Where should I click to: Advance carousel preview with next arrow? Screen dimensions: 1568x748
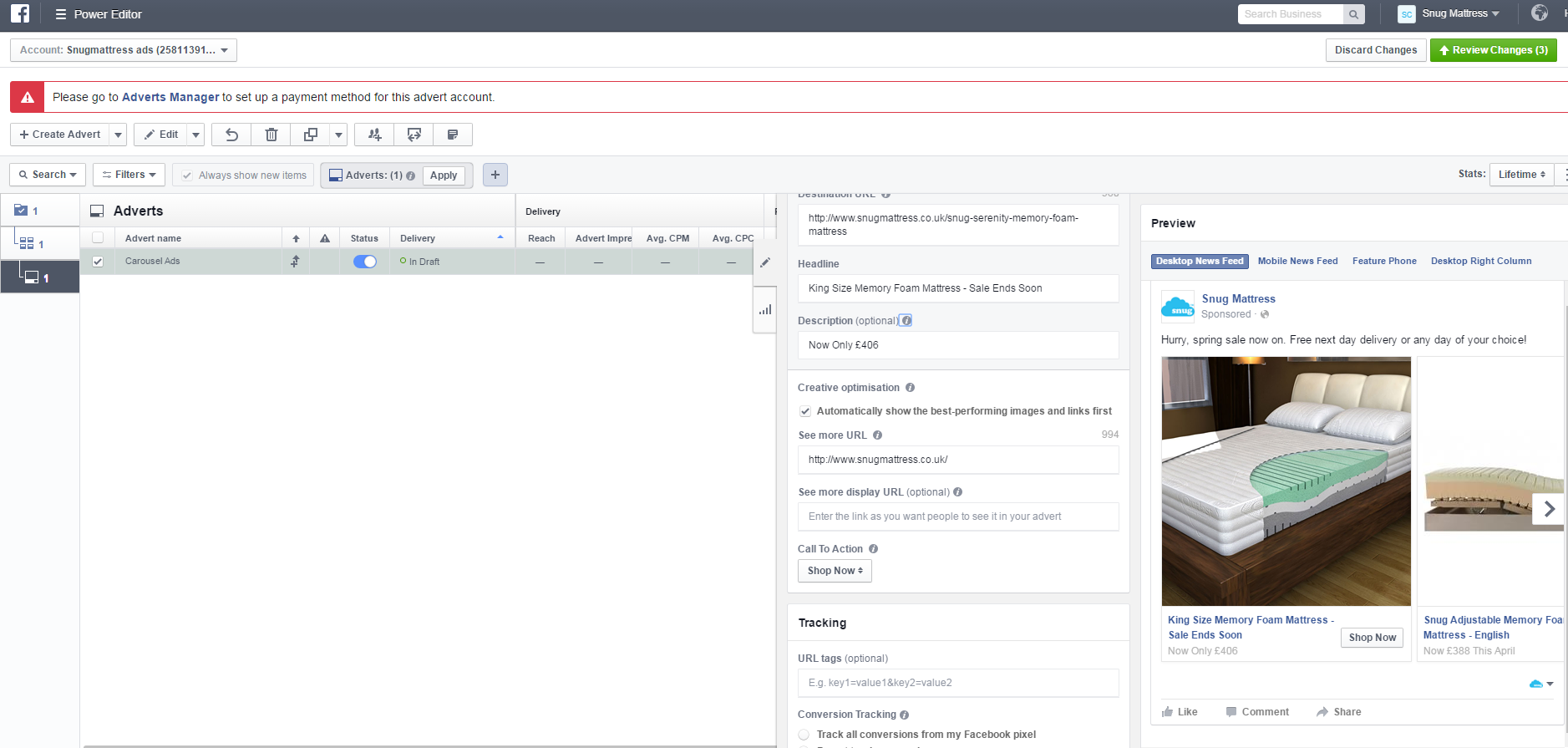click(x=1549, y=508)
